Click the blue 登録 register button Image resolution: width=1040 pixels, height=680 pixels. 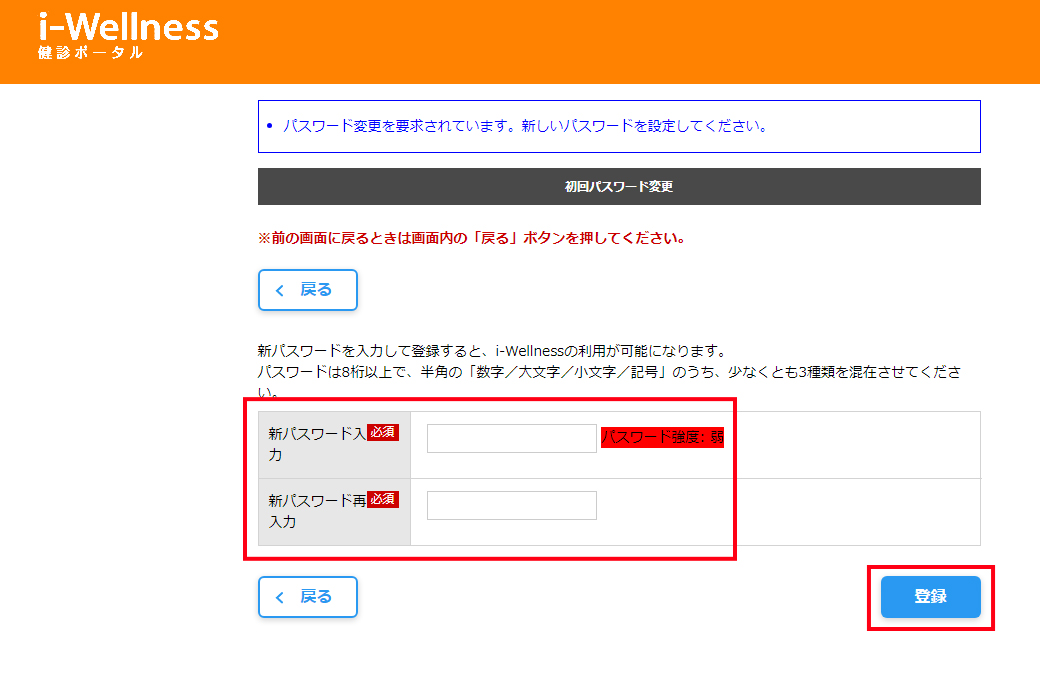(931, 597)
